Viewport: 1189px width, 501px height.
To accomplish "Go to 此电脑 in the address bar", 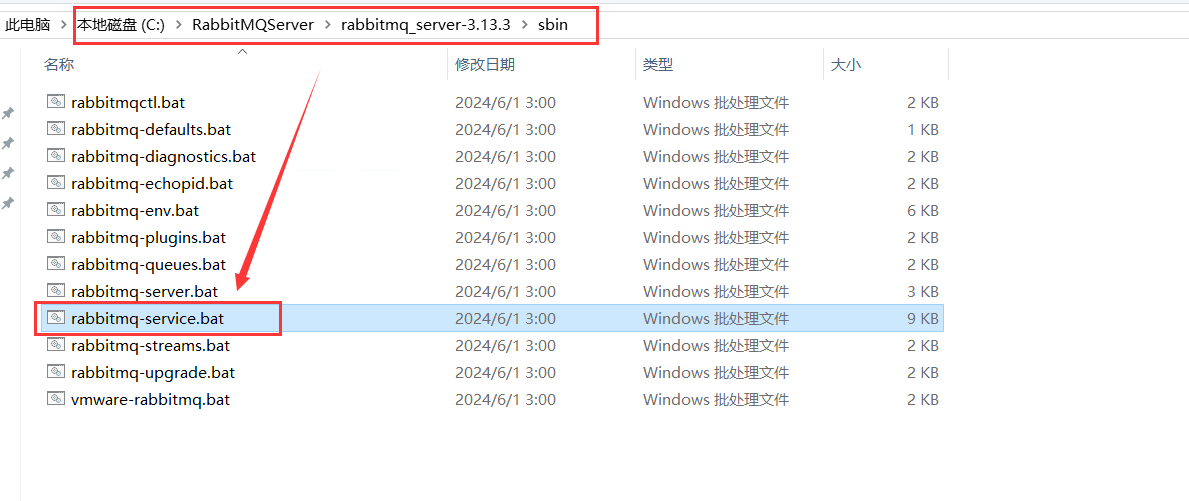I will (x=27, y=25).
